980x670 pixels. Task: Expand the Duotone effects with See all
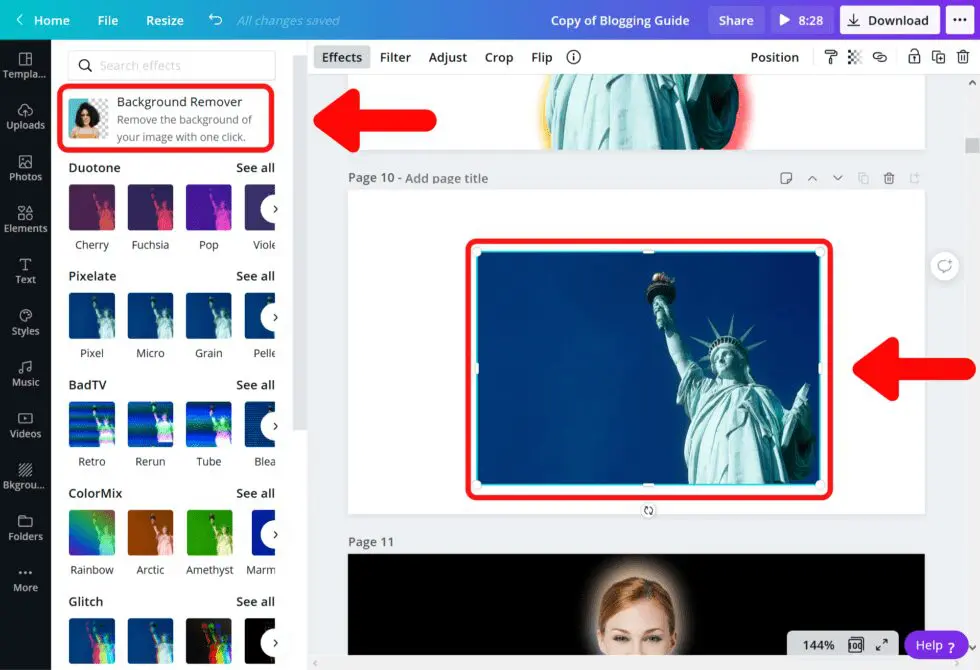point(256,167)
